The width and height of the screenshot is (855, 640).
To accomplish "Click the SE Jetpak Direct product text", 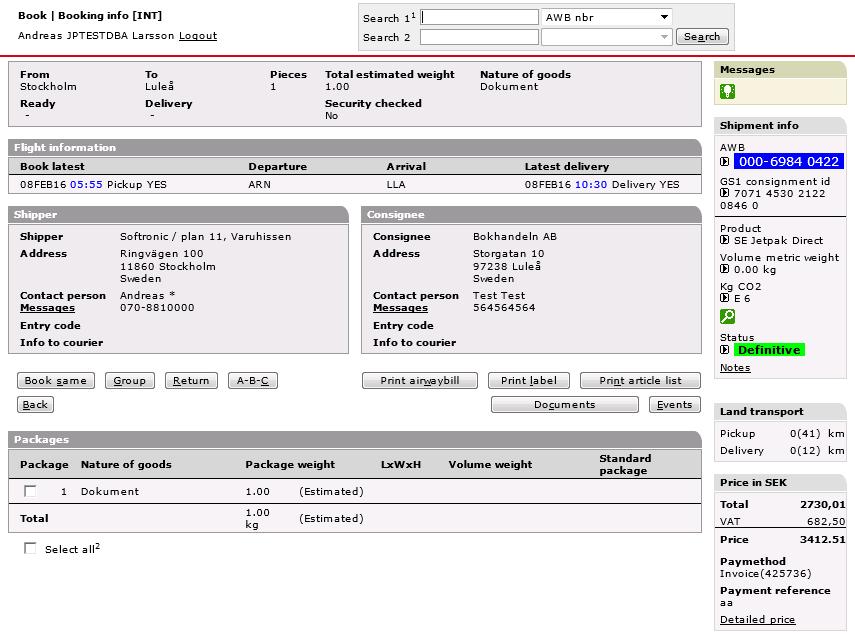I will pos(778,240).
